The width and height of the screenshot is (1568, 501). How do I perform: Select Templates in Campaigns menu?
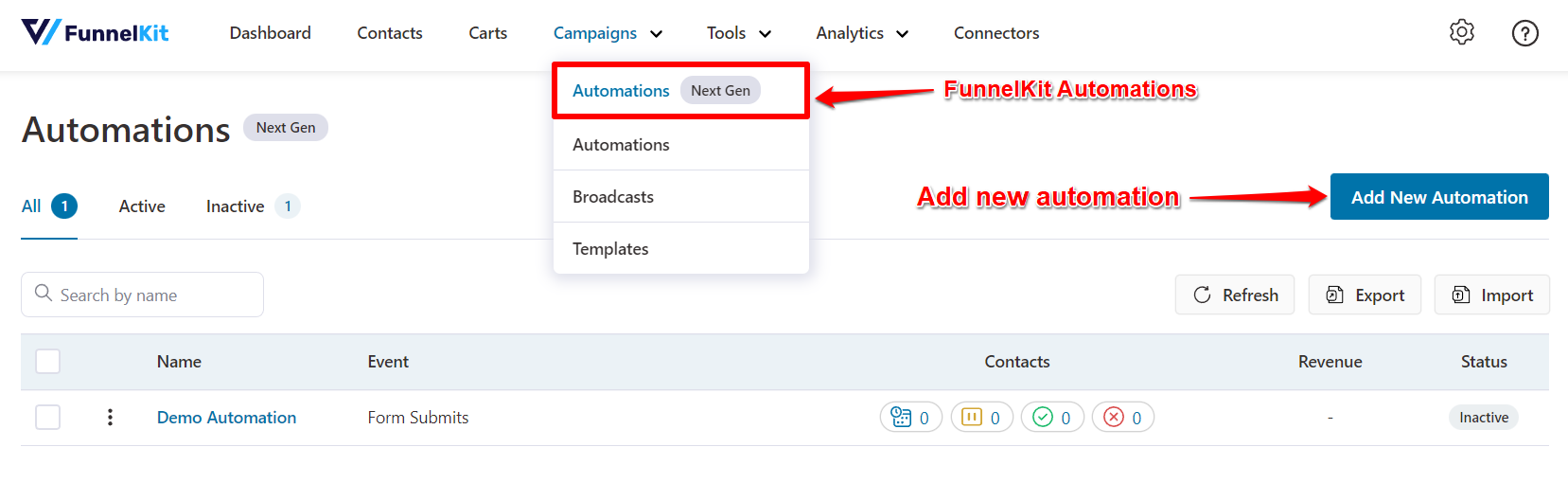point(680,249)
